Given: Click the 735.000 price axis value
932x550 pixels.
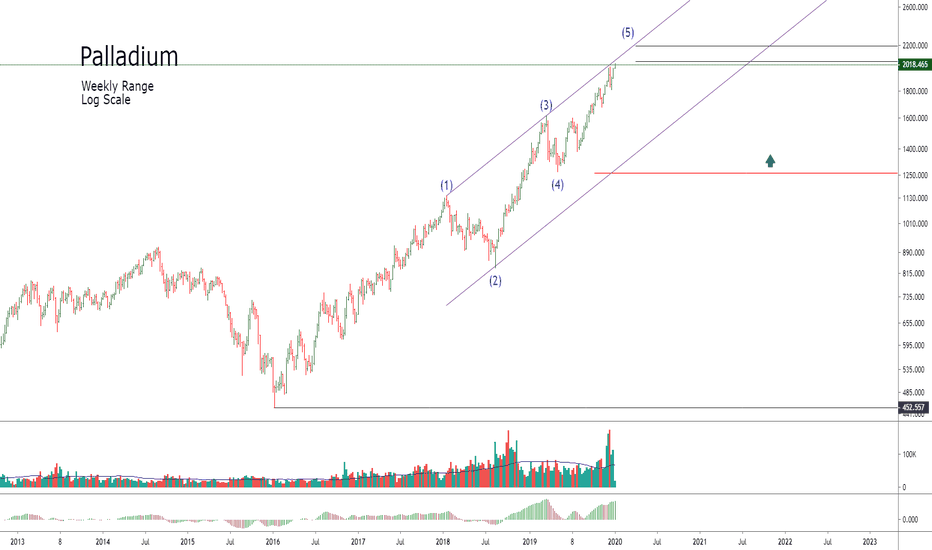Looking at the screenshot, I should click(x=915, y=297).
